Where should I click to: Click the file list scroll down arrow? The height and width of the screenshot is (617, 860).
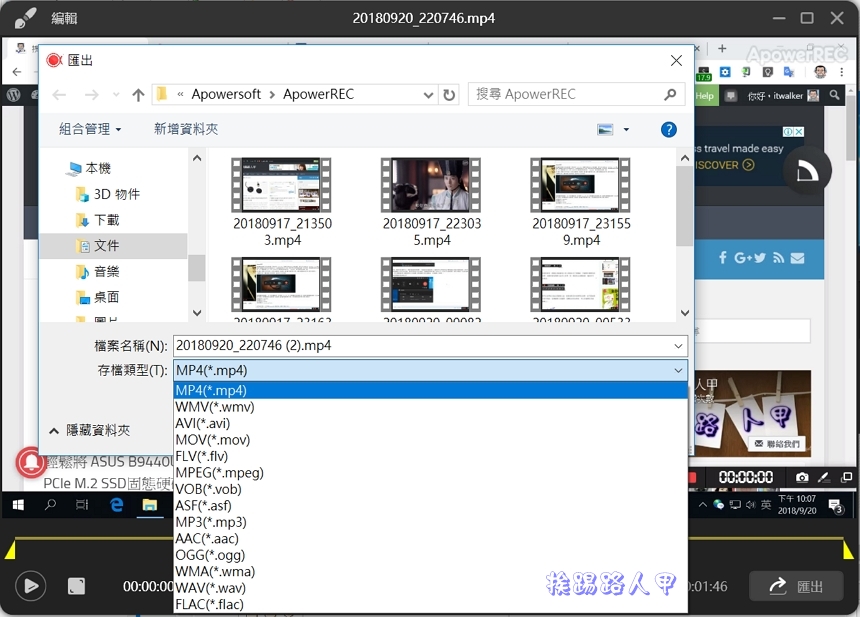(684, 313)
